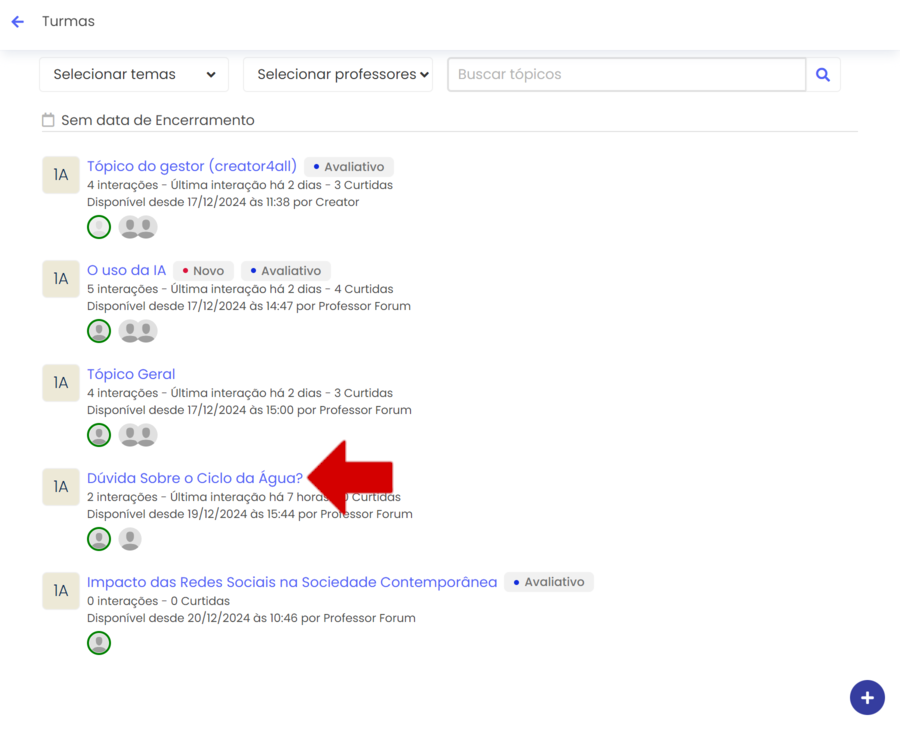Click green-ringed avatar under Tópico do gestor
The width and height of the screenshot is (900, 730).
point(99,227)
